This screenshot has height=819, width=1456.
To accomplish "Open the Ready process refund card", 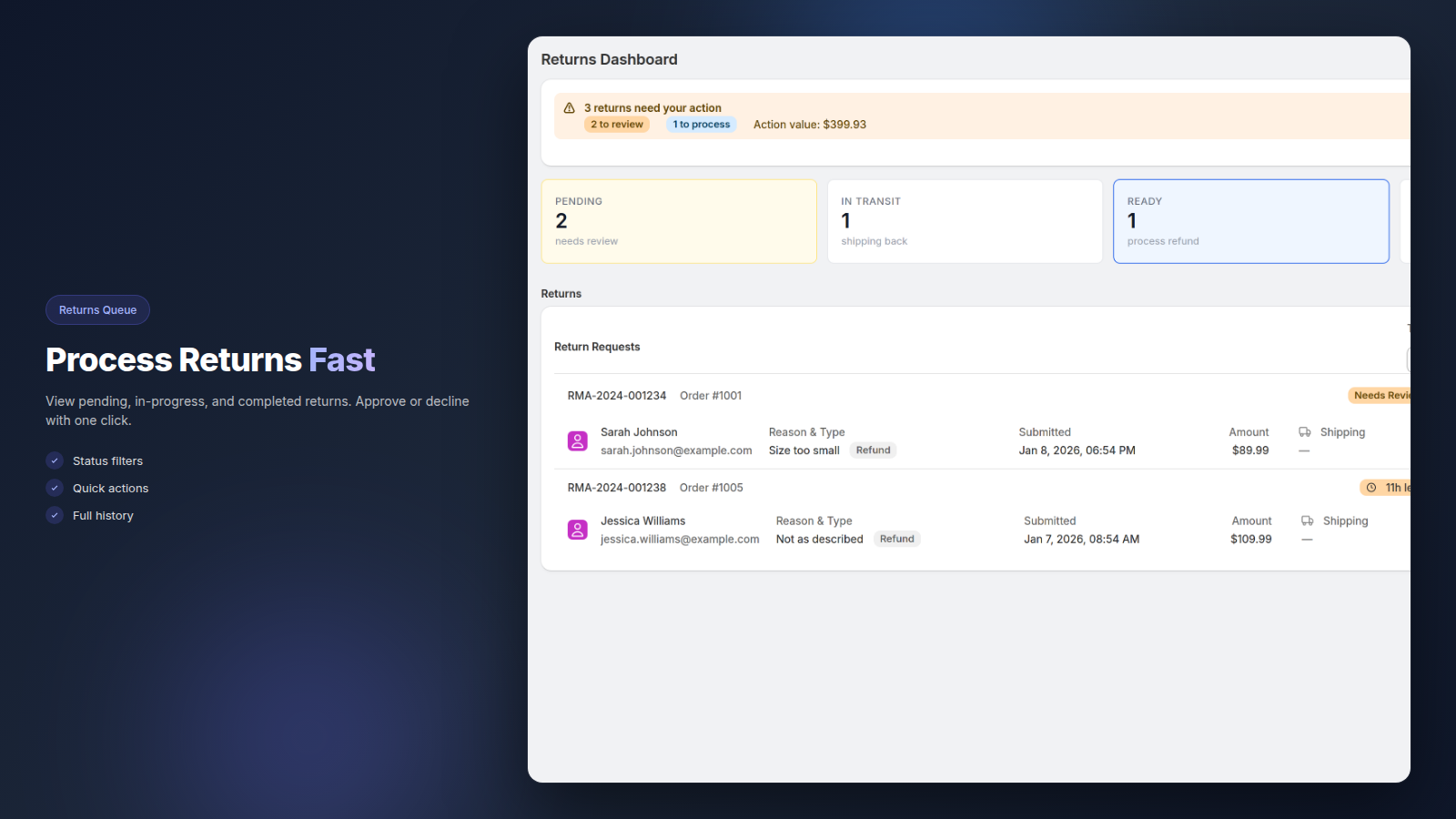I will pos(1250,221).
